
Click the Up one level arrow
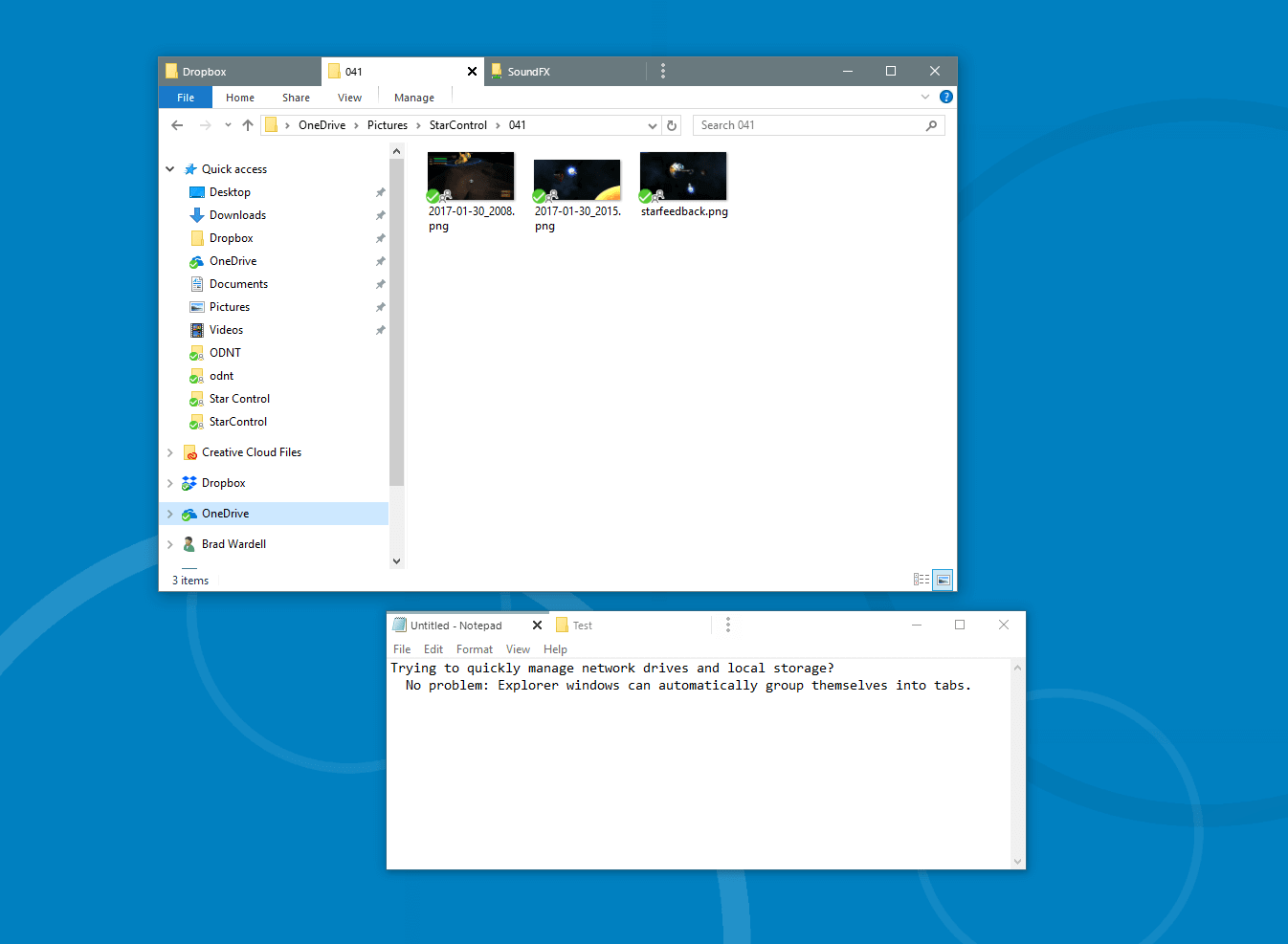coord(248,125)
